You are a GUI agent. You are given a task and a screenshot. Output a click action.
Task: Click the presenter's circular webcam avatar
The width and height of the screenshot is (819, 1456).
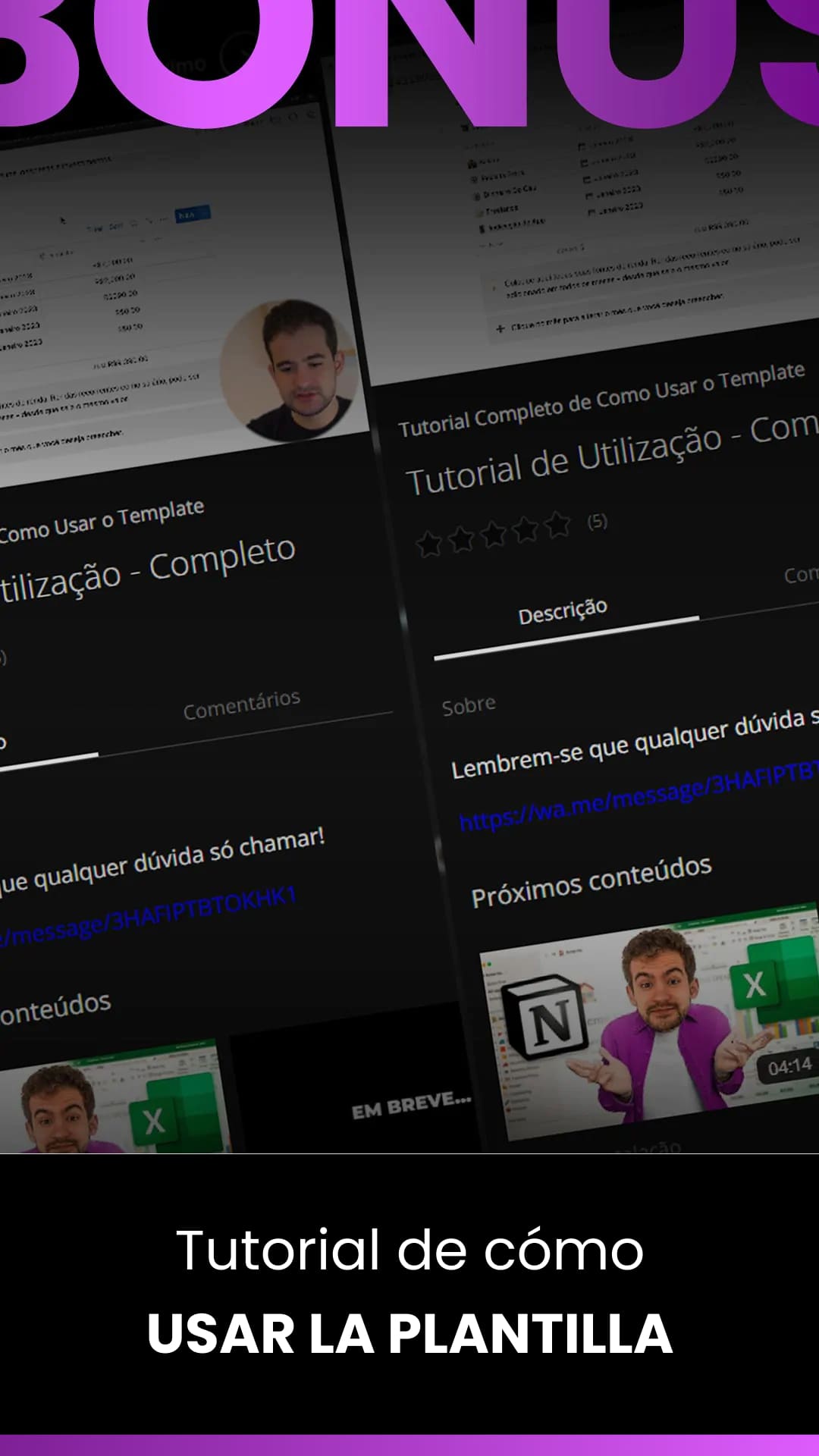(x=290, y=370)
